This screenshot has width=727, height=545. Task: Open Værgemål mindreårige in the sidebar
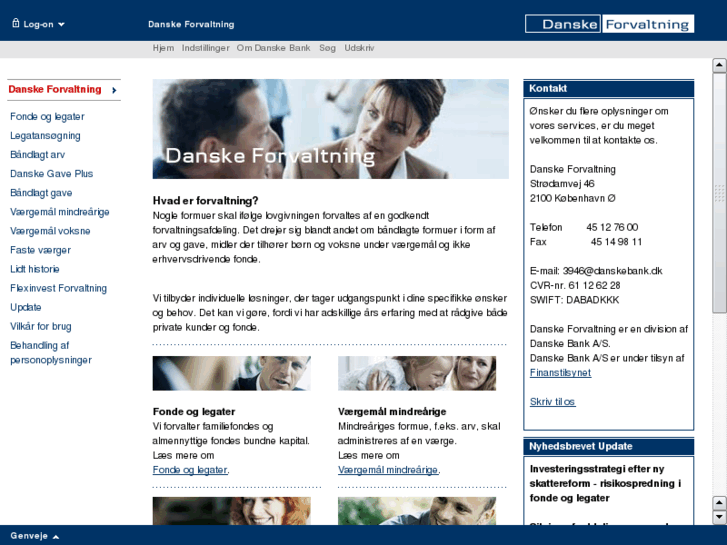click(x=60, y=212)
